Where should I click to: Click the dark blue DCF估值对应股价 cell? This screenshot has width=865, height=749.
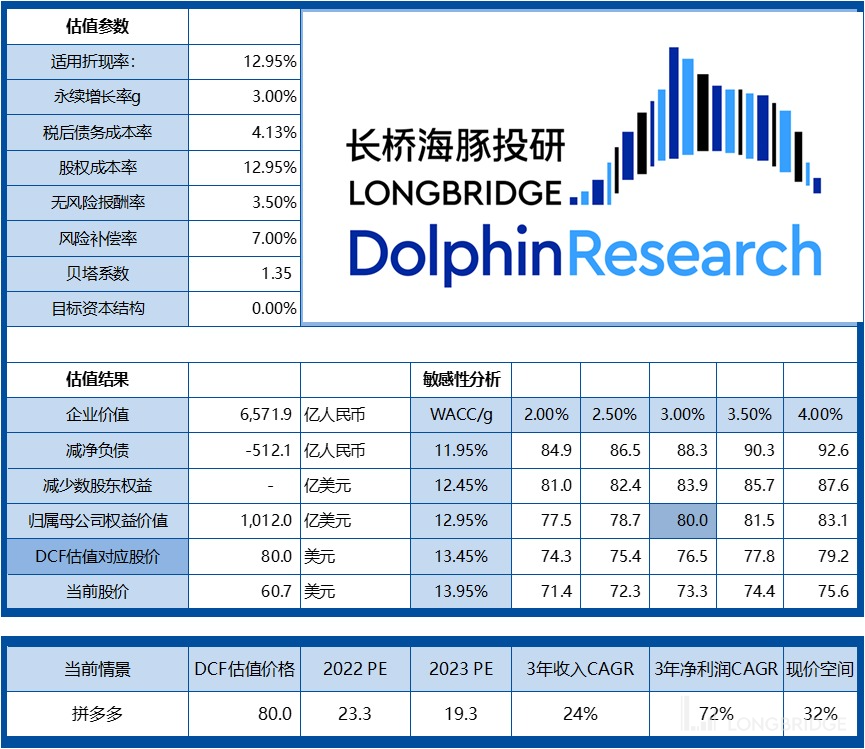pos(97,556)
